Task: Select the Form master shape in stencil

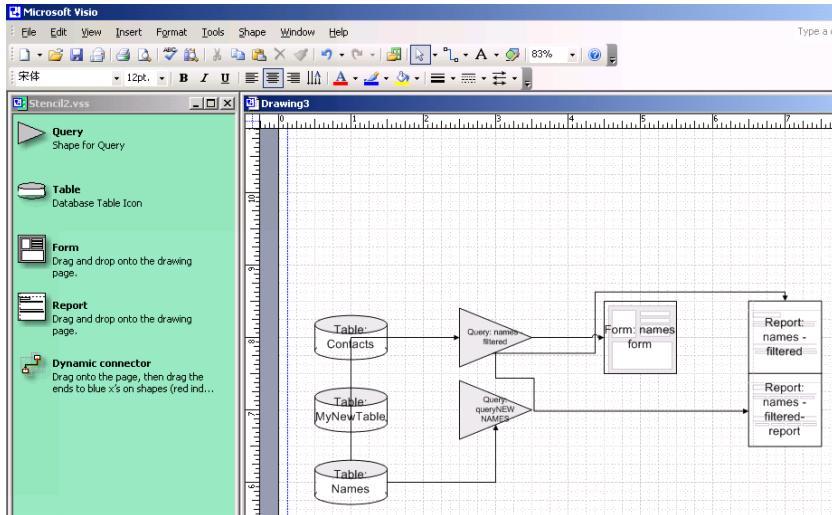Action: coord(32,249)
